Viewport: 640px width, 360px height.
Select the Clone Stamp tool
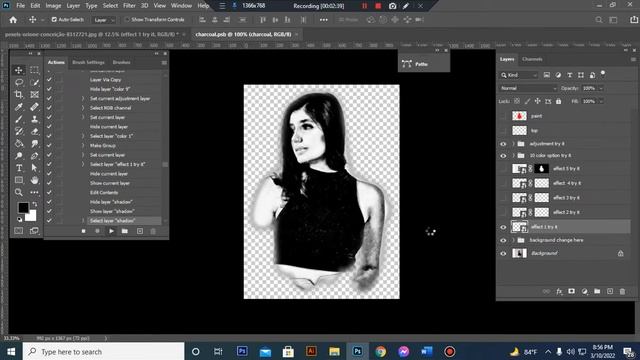click(34, 119)
